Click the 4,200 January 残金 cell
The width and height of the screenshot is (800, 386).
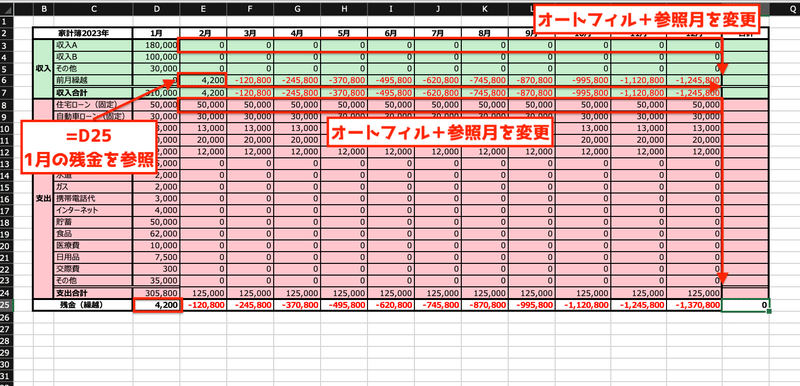(x=156, y=305)
